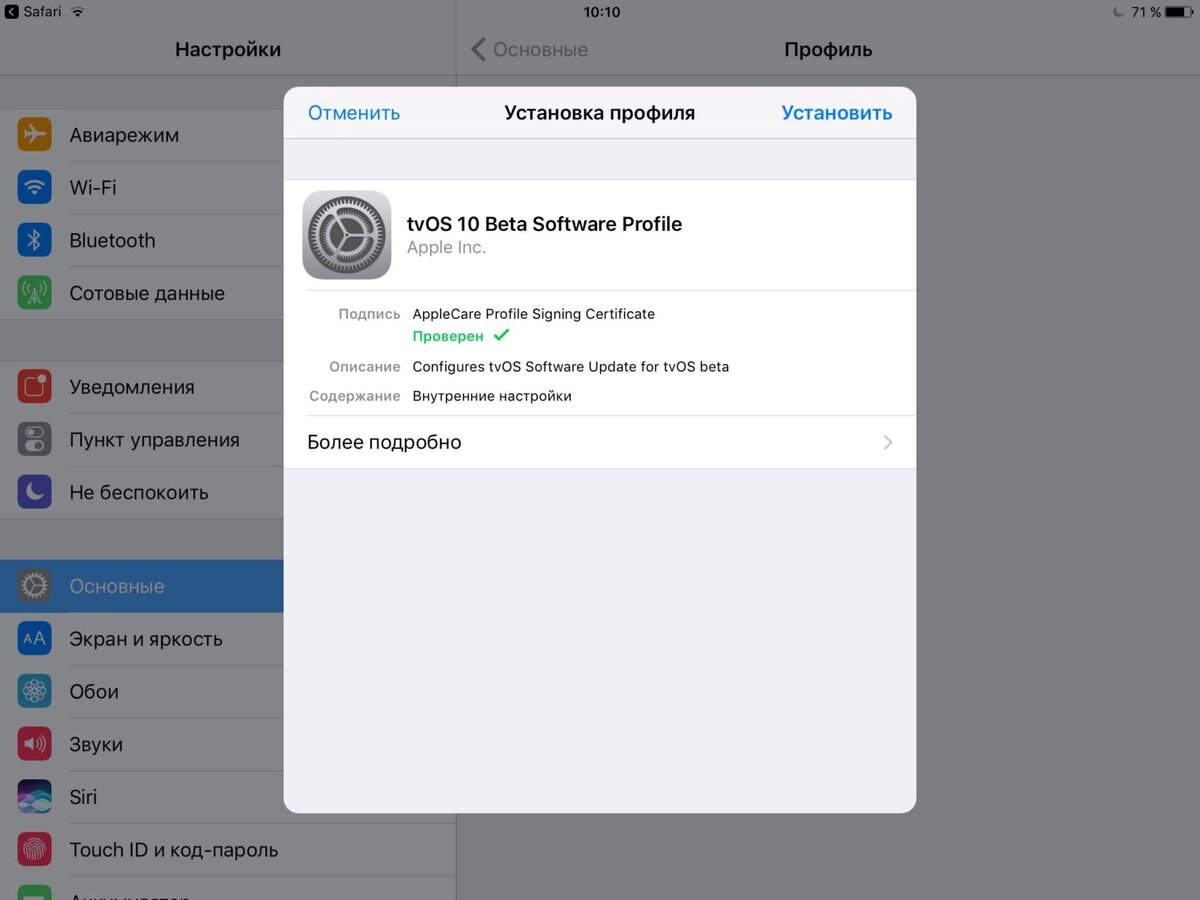1200x900 pixels.
Task: Tap the tvOS 10 Beta Software Profile title
Action: click(x=544, y=224)
